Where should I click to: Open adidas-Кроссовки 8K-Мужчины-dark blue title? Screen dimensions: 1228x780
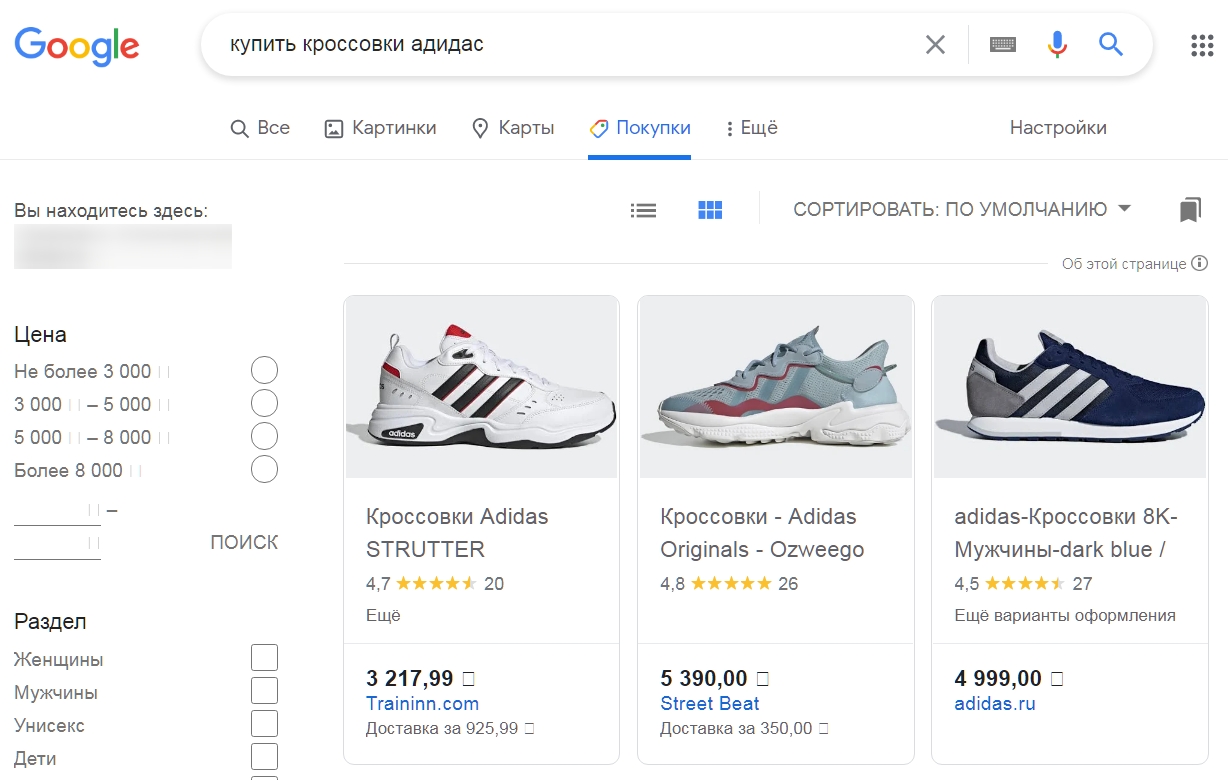1066,533
